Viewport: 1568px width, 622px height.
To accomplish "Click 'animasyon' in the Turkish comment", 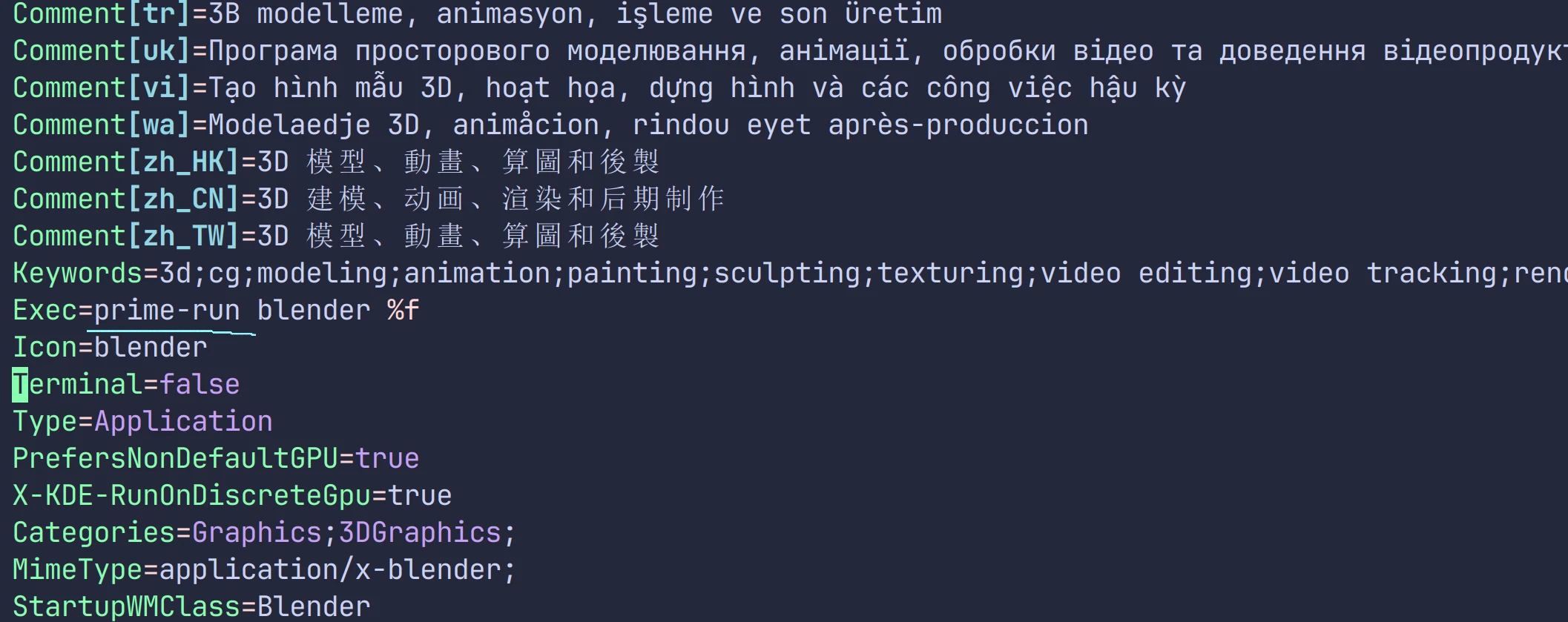I will [x=510, y=14].
